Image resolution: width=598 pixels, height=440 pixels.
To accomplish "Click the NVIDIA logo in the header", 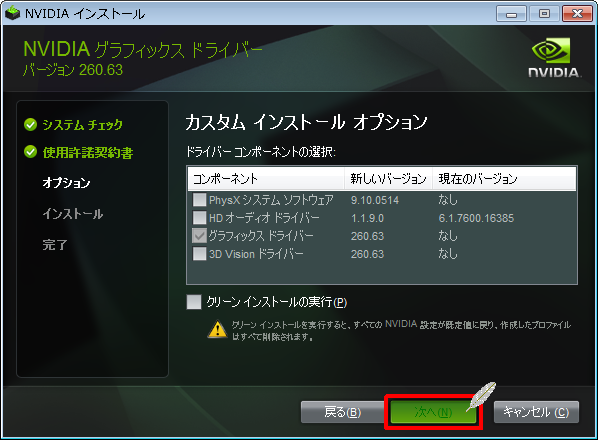I will tap(554, 57).
